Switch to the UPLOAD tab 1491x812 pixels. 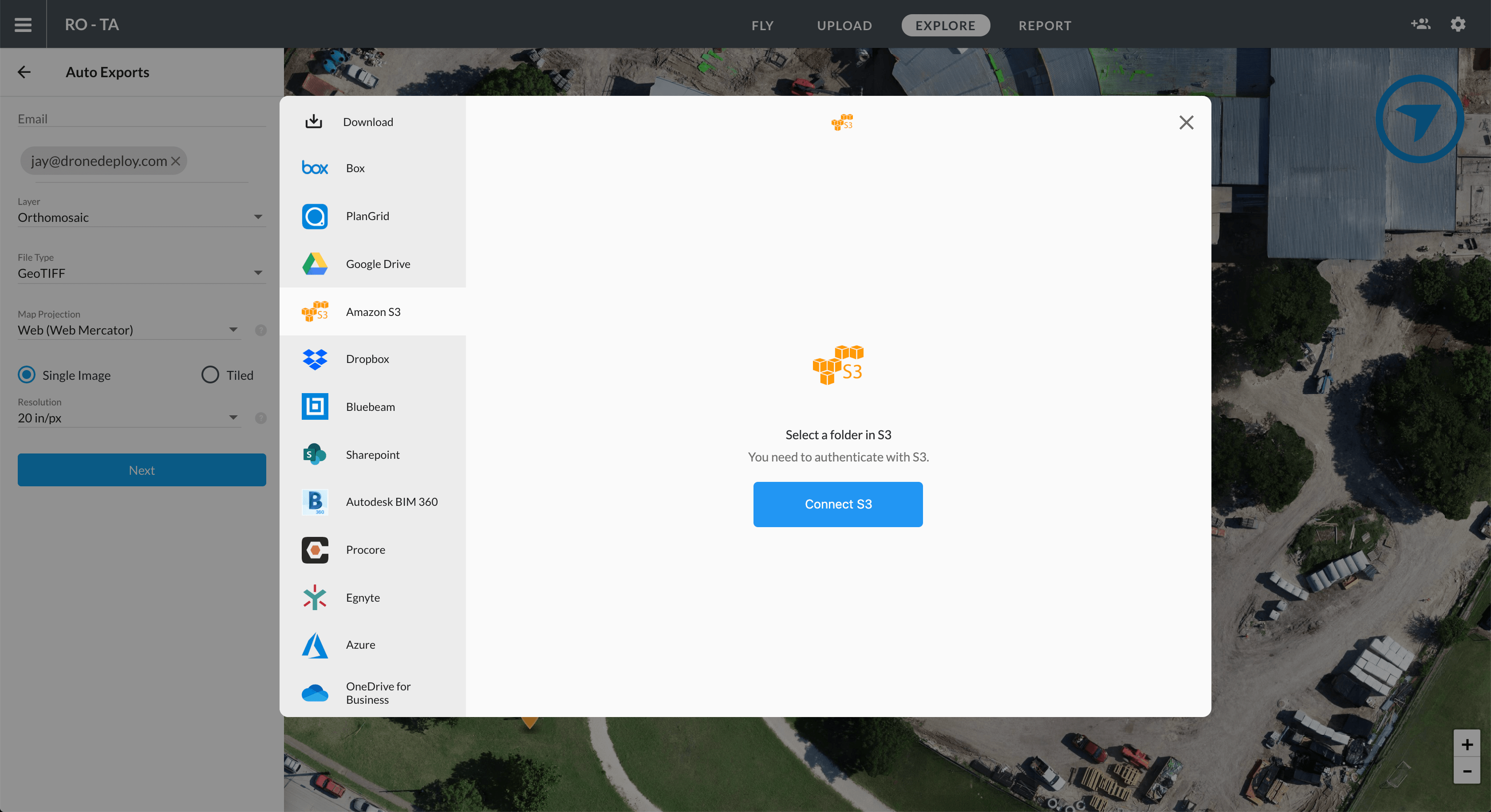(844, 25)
